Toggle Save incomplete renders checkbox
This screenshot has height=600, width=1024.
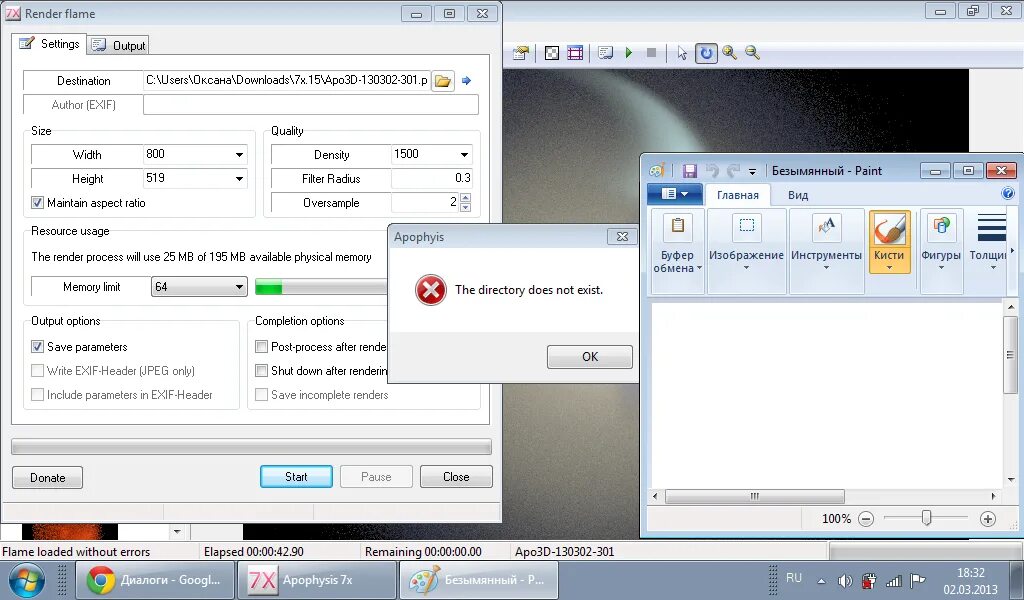click(261, 395)
